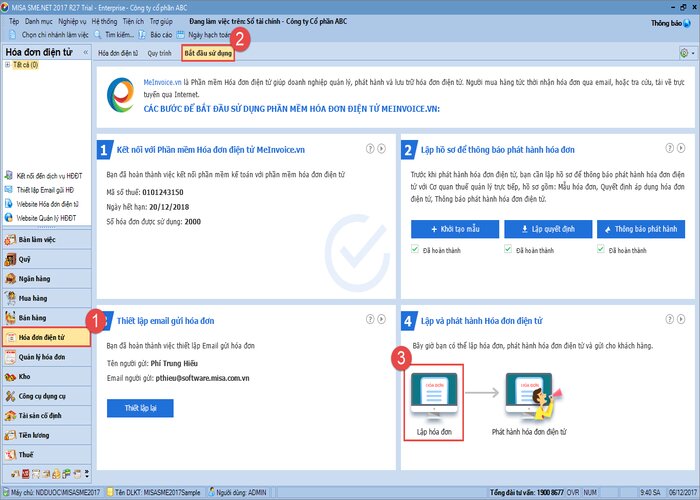Open the settings gear dropdown at top right
The height and width of the screenshot is (500, 700).
(x=687, y=53)
